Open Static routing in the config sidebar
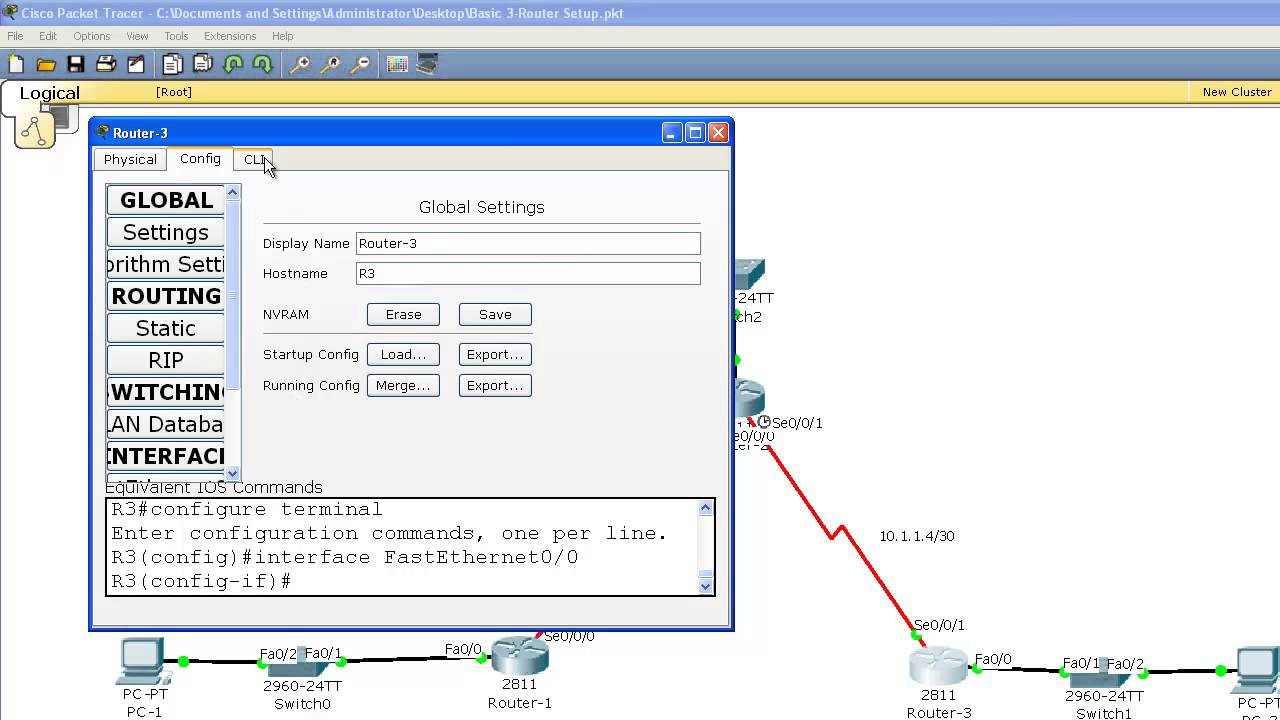The height and width of the screenshot is (720, 1280). pos(166,328)
